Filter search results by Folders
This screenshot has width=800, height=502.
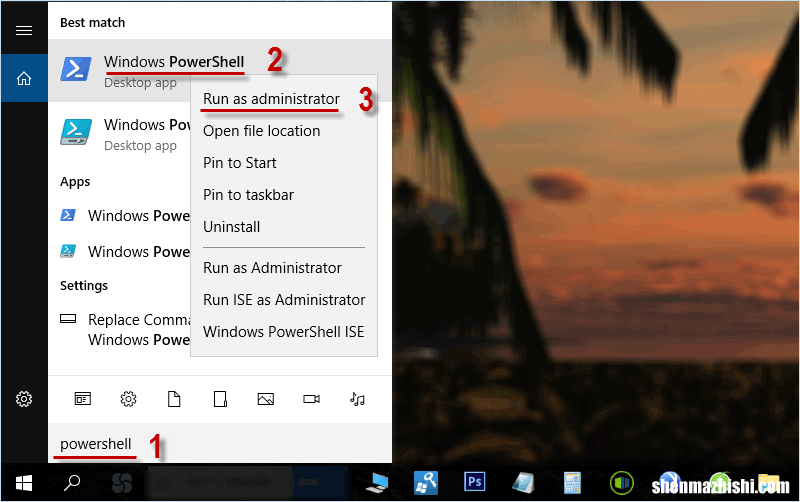click(x=220, y=398)
